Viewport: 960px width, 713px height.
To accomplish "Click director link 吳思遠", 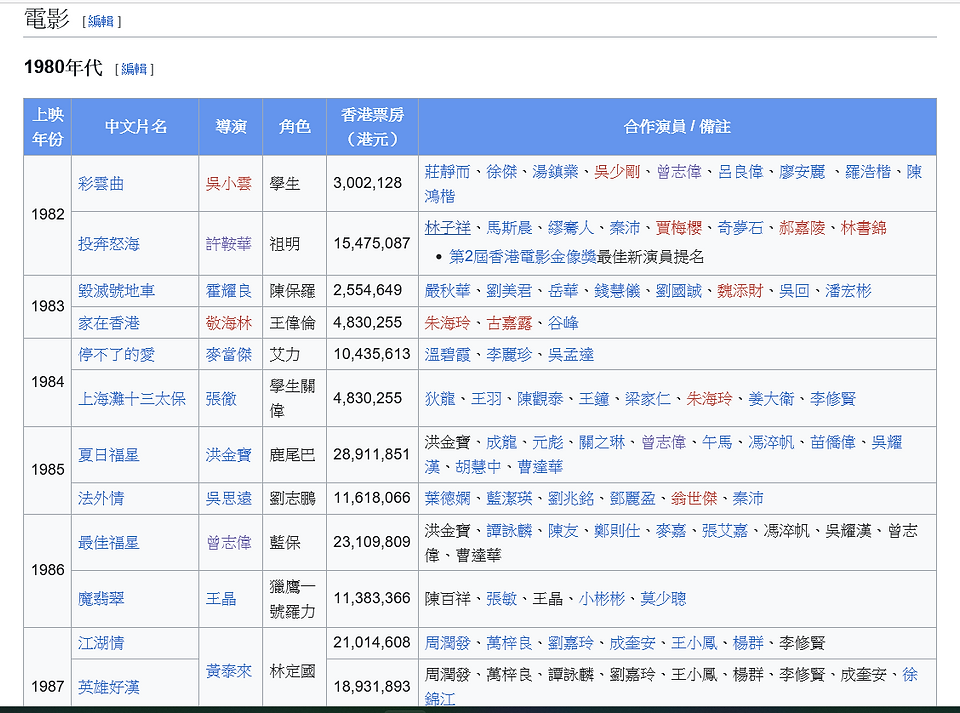I will [228, 498].
